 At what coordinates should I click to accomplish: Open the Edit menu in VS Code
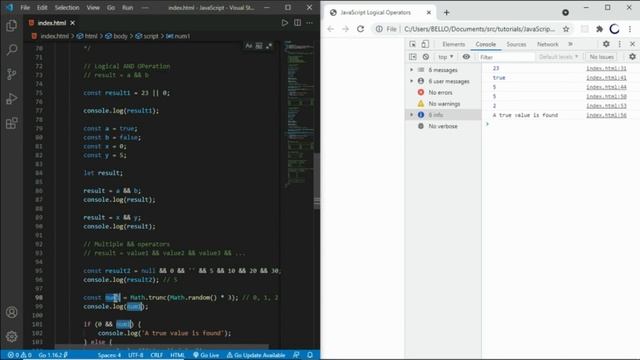(x=42, y=8)
